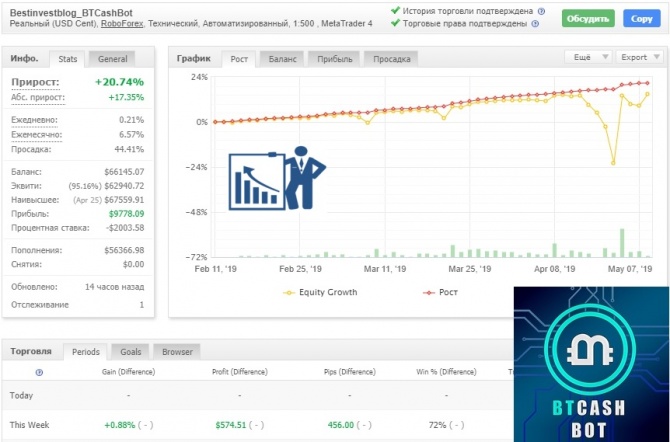Switch to the General tab
670x442 pixels.
point(112,59)
